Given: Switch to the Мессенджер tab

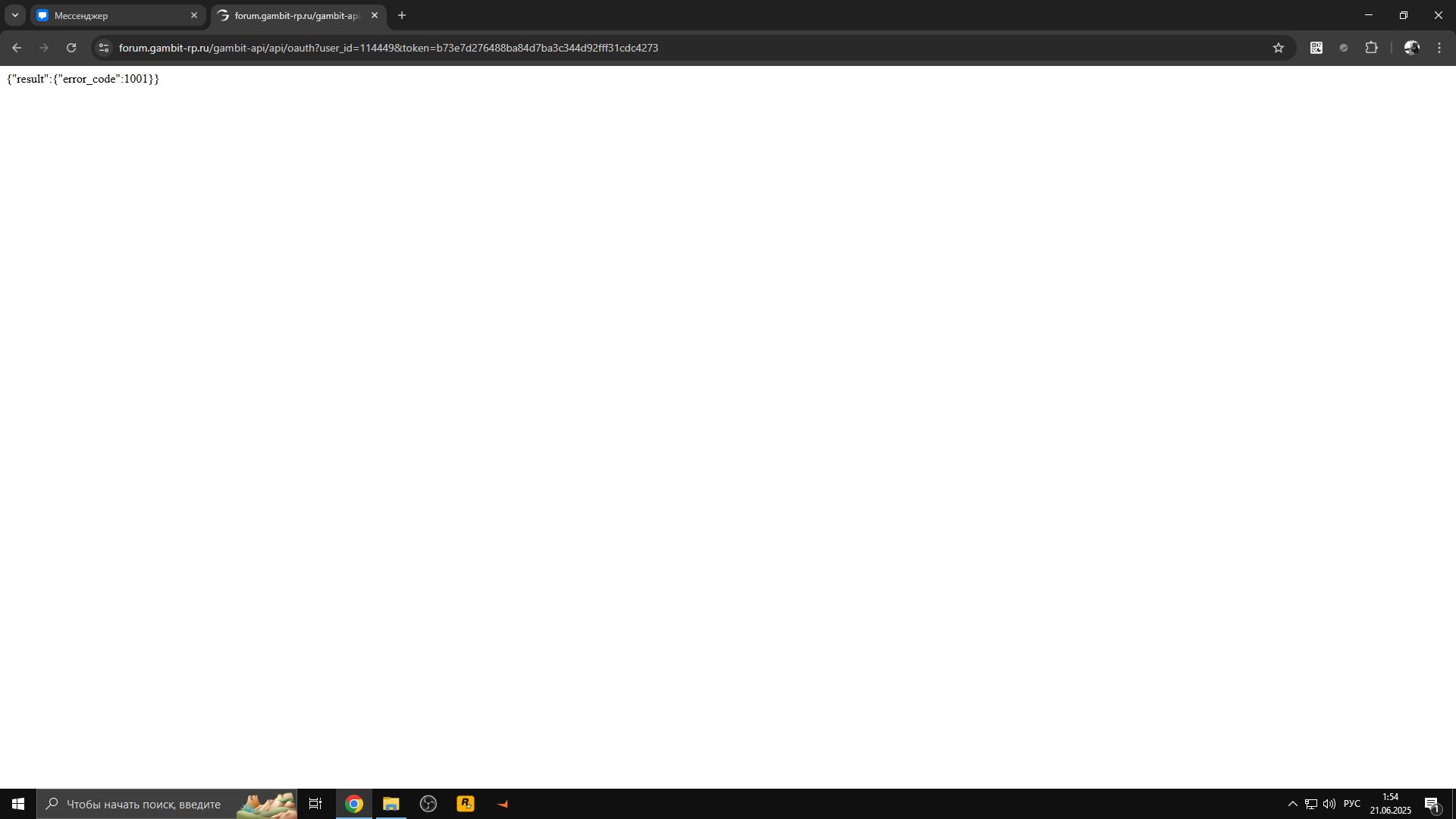Looking at the screenshot, I should tap(118, 15).
